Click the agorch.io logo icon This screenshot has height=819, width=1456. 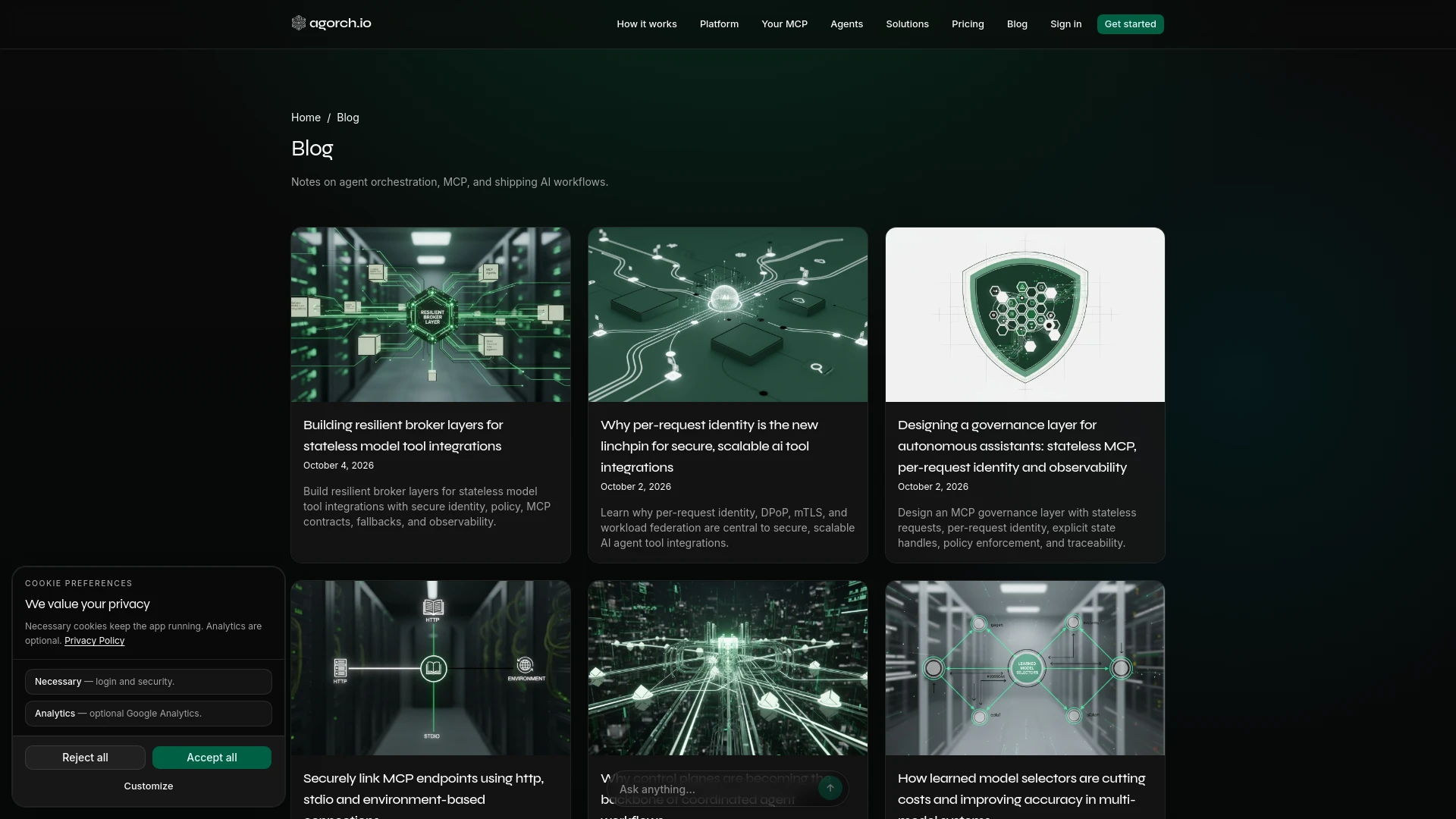(x=298, y=24)
